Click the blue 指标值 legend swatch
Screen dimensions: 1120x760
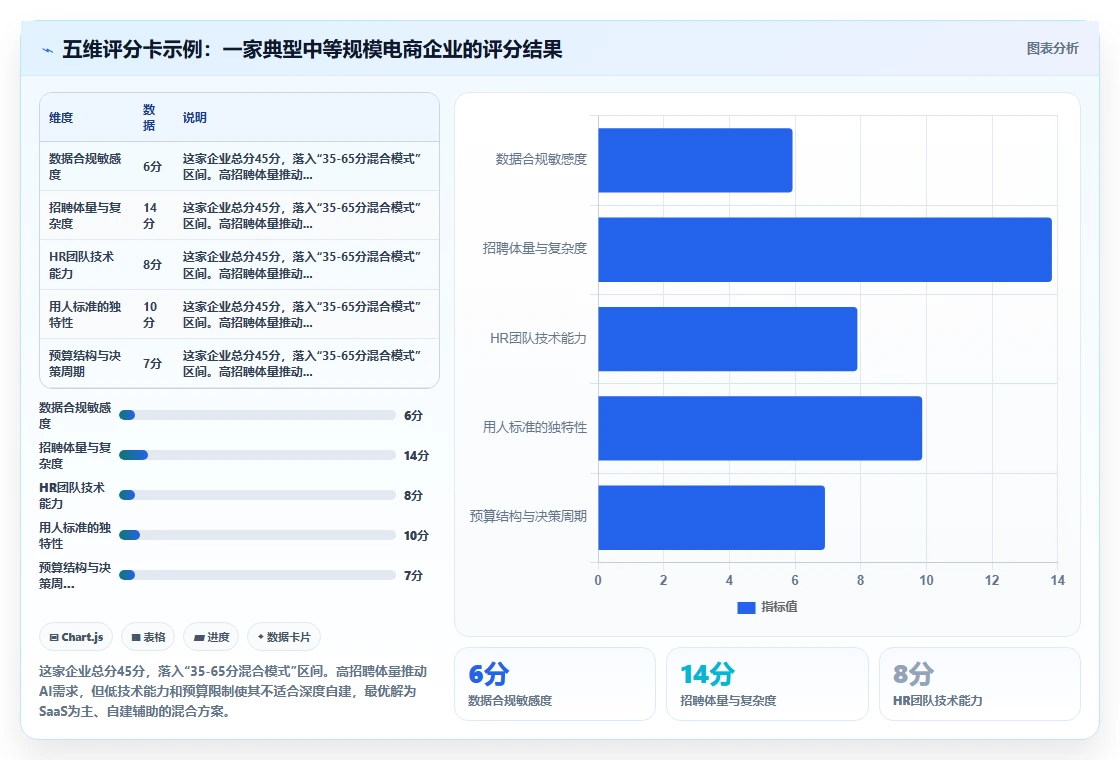(746, 608)
